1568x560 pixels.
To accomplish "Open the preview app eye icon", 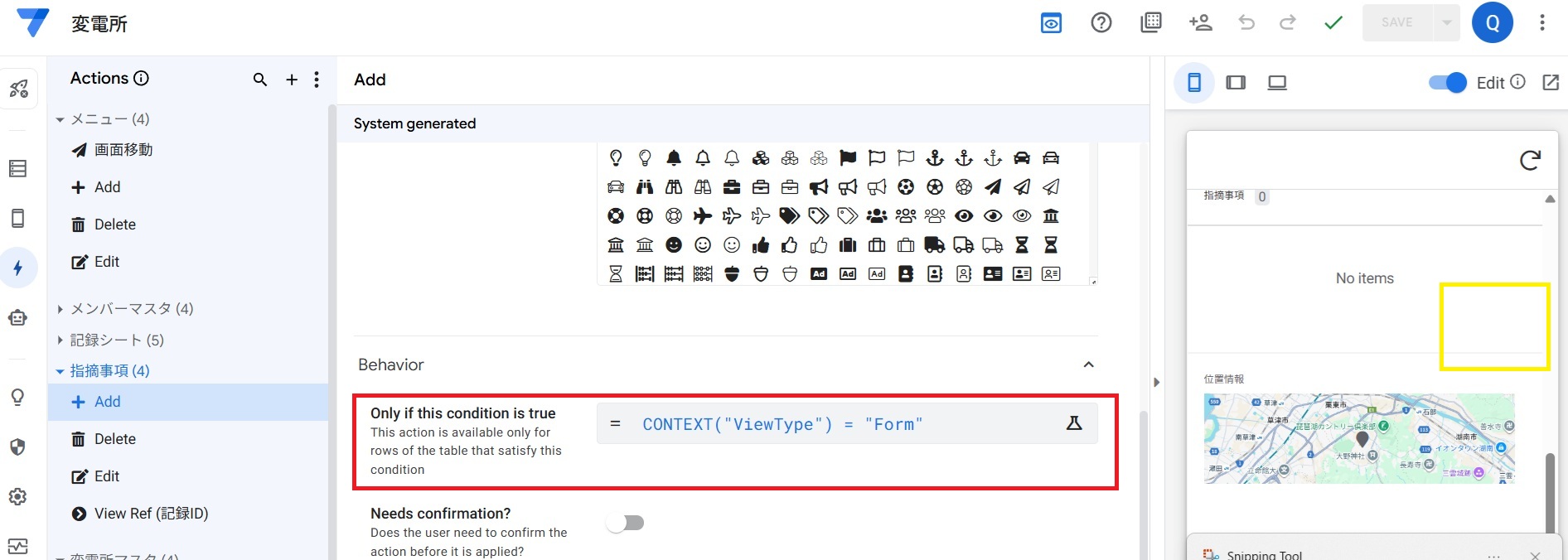I will click(1051, 23).
